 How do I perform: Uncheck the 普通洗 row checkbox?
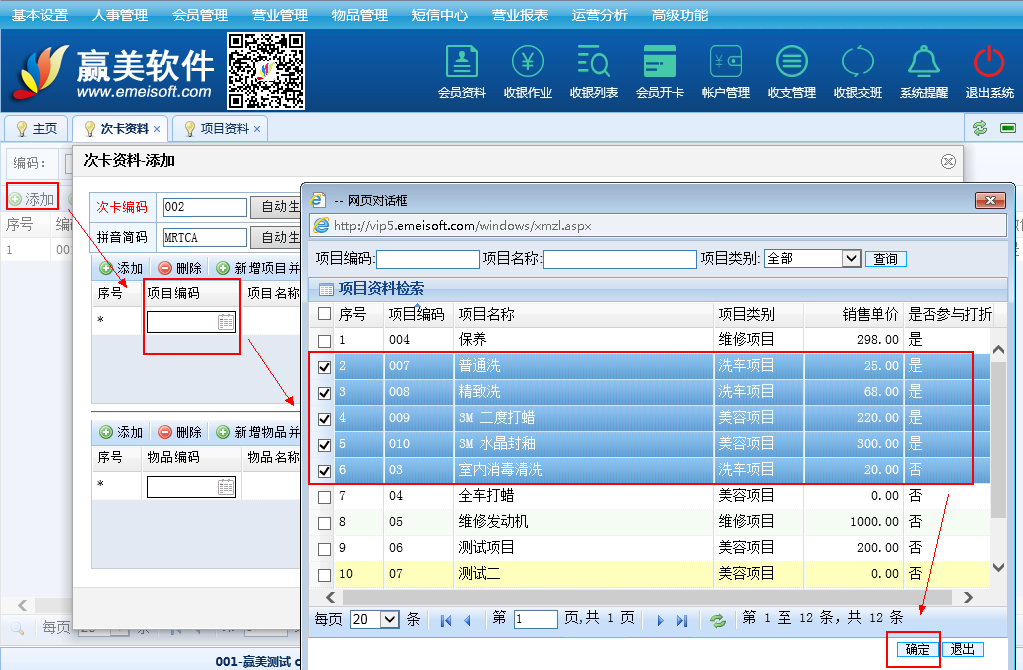324,367
